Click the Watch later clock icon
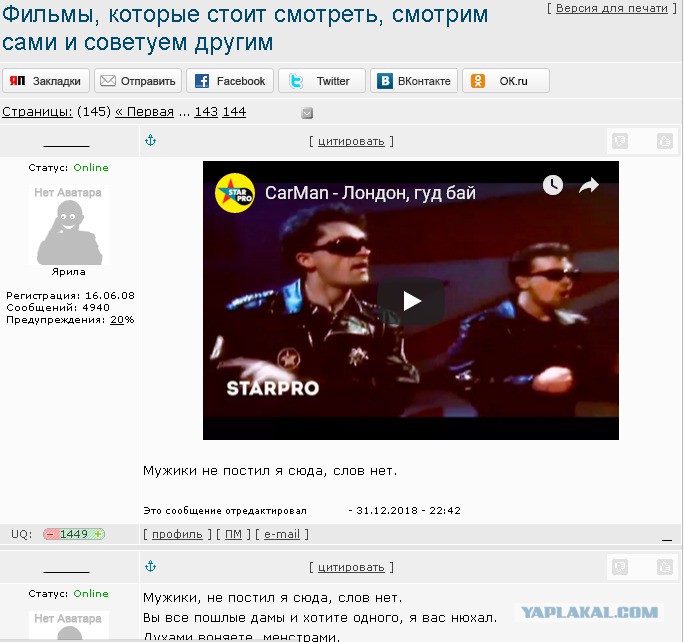Viewport: 684px width, 642px height. click(x=553, y=185)
